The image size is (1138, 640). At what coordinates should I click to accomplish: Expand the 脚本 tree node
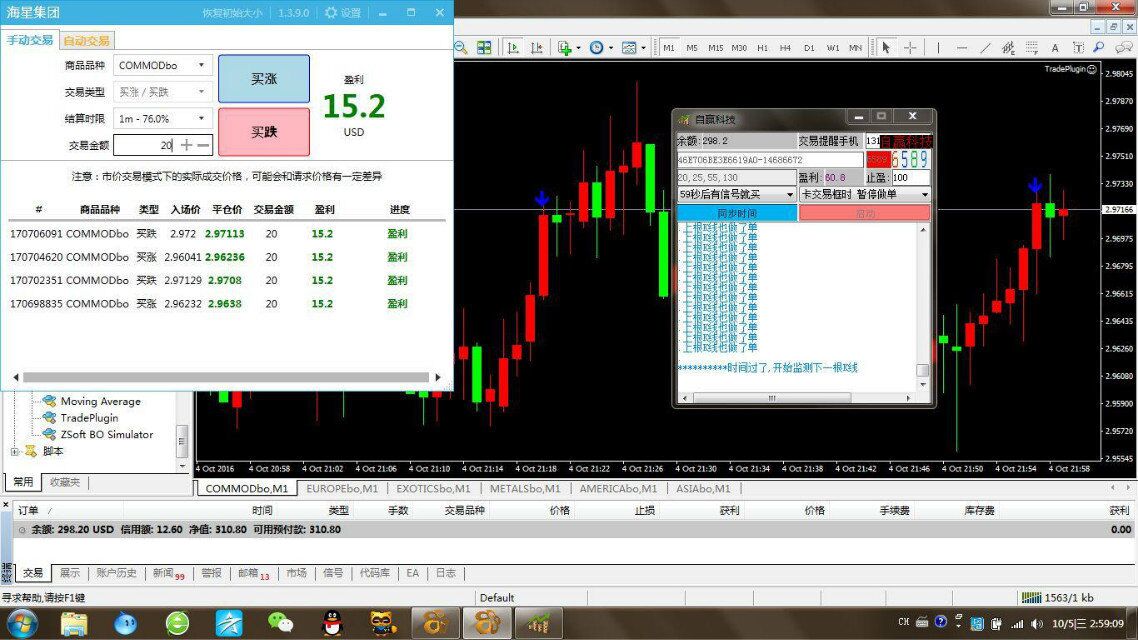(x=15, y=451)
